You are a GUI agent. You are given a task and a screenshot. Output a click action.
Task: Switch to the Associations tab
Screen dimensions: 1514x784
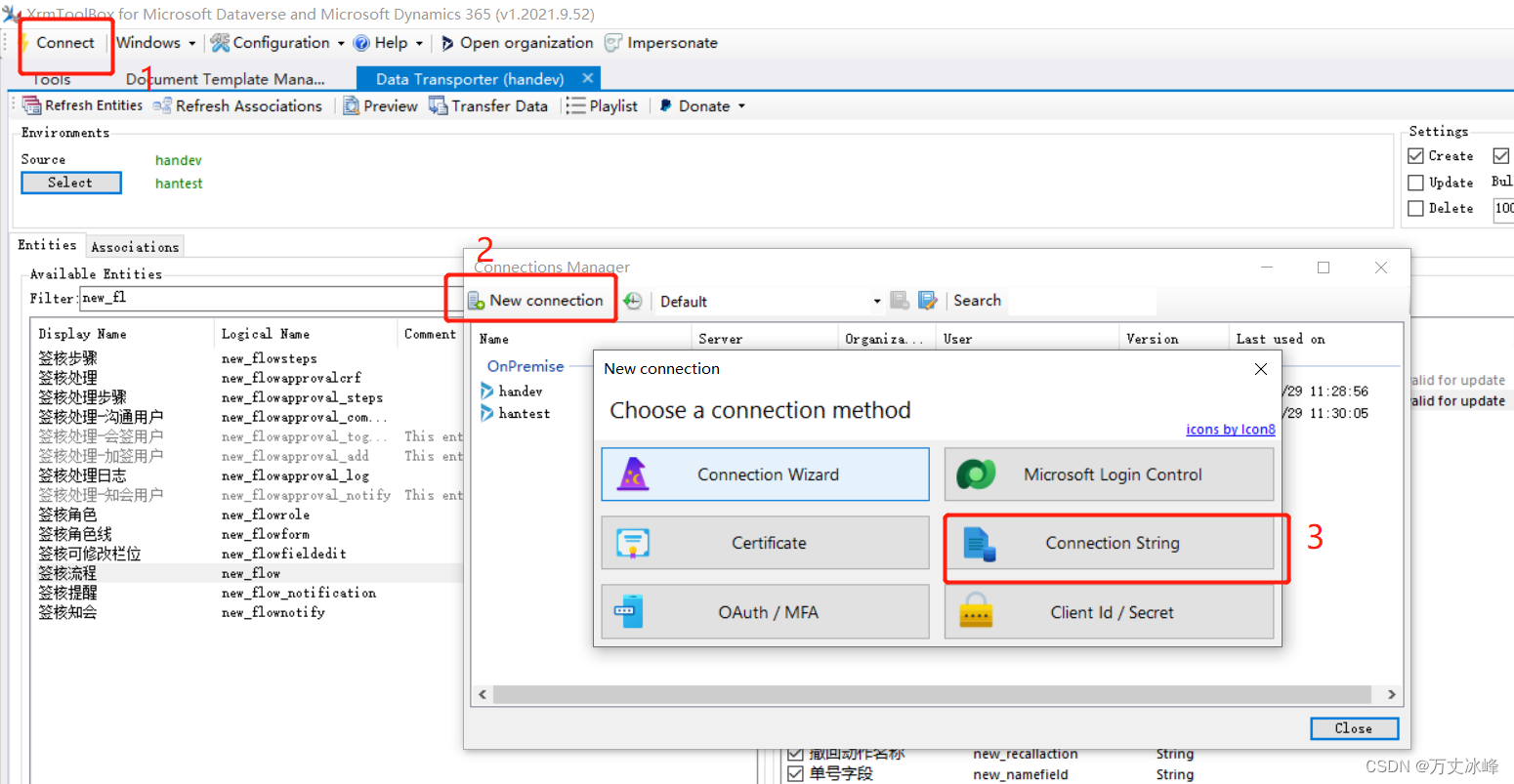coord(135,246)
